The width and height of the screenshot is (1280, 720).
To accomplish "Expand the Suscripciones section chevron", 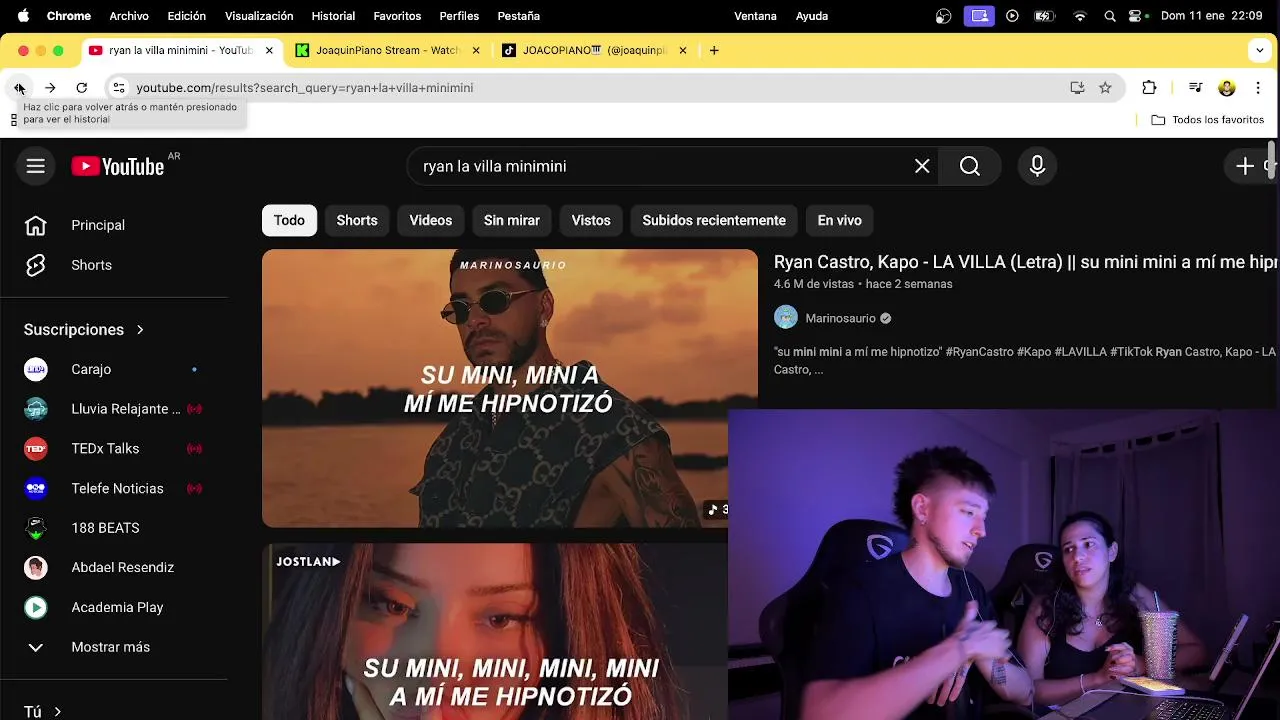I will point(140,329).
